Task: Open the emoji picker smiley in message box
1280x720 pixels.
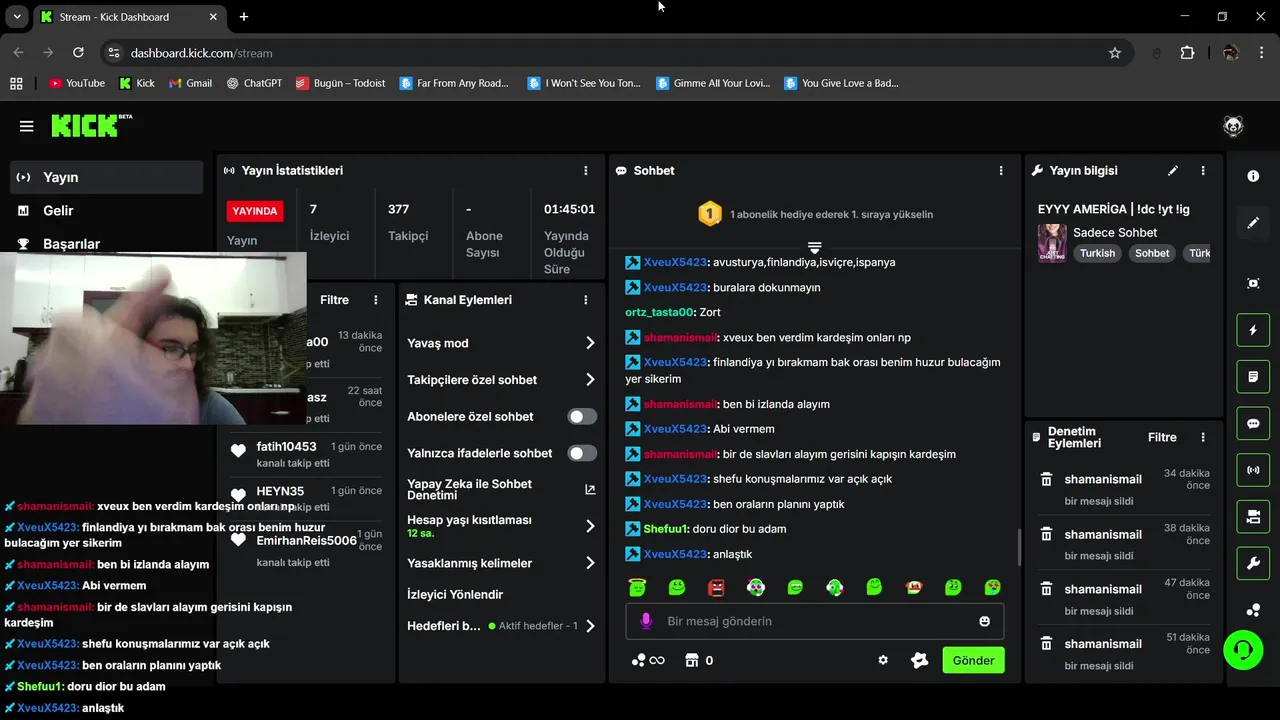Action: [984, 621]
